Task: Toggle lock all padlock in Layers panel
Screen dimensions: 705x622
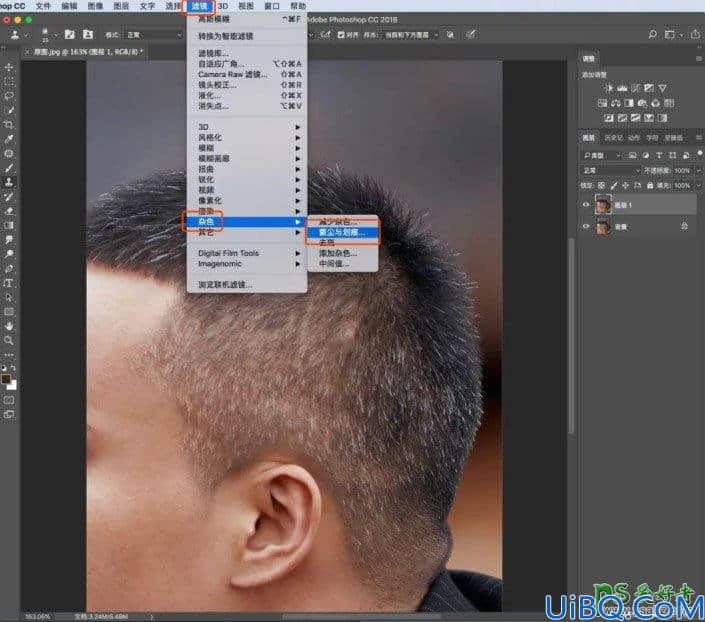Action: pos(650,185)
